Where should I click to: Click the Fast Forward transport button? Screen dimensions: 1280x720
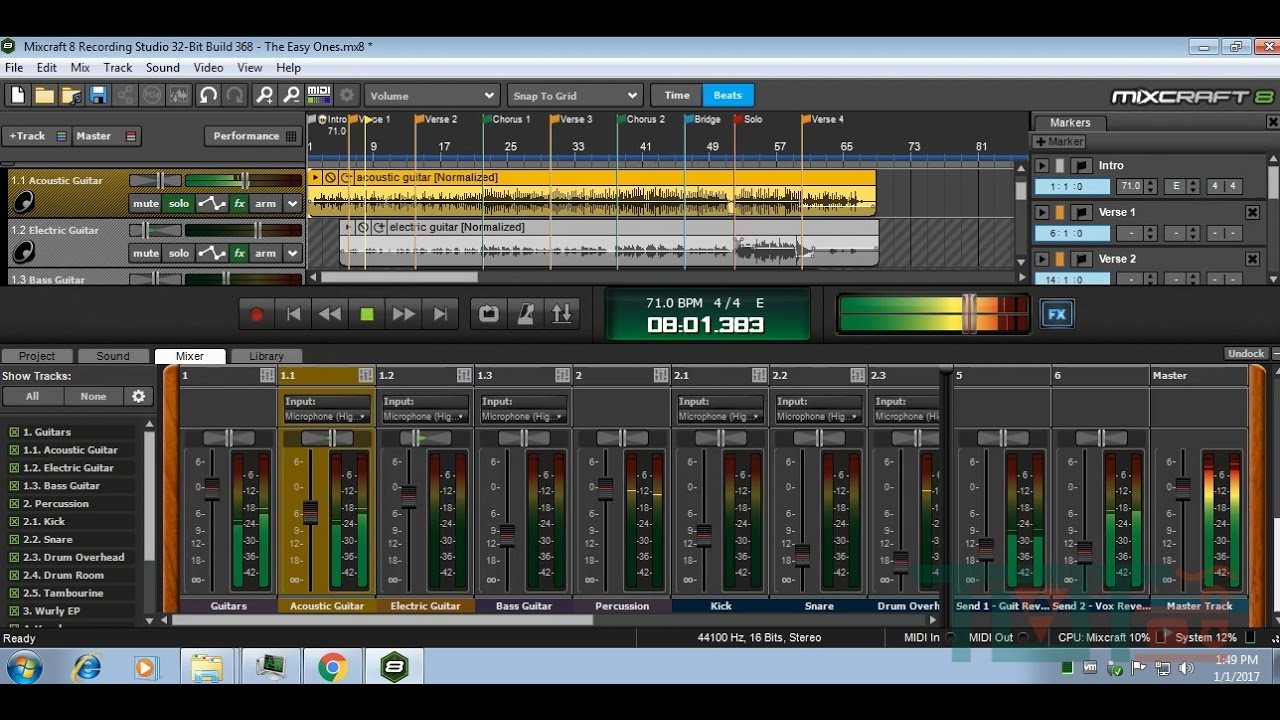coord(404,314)
